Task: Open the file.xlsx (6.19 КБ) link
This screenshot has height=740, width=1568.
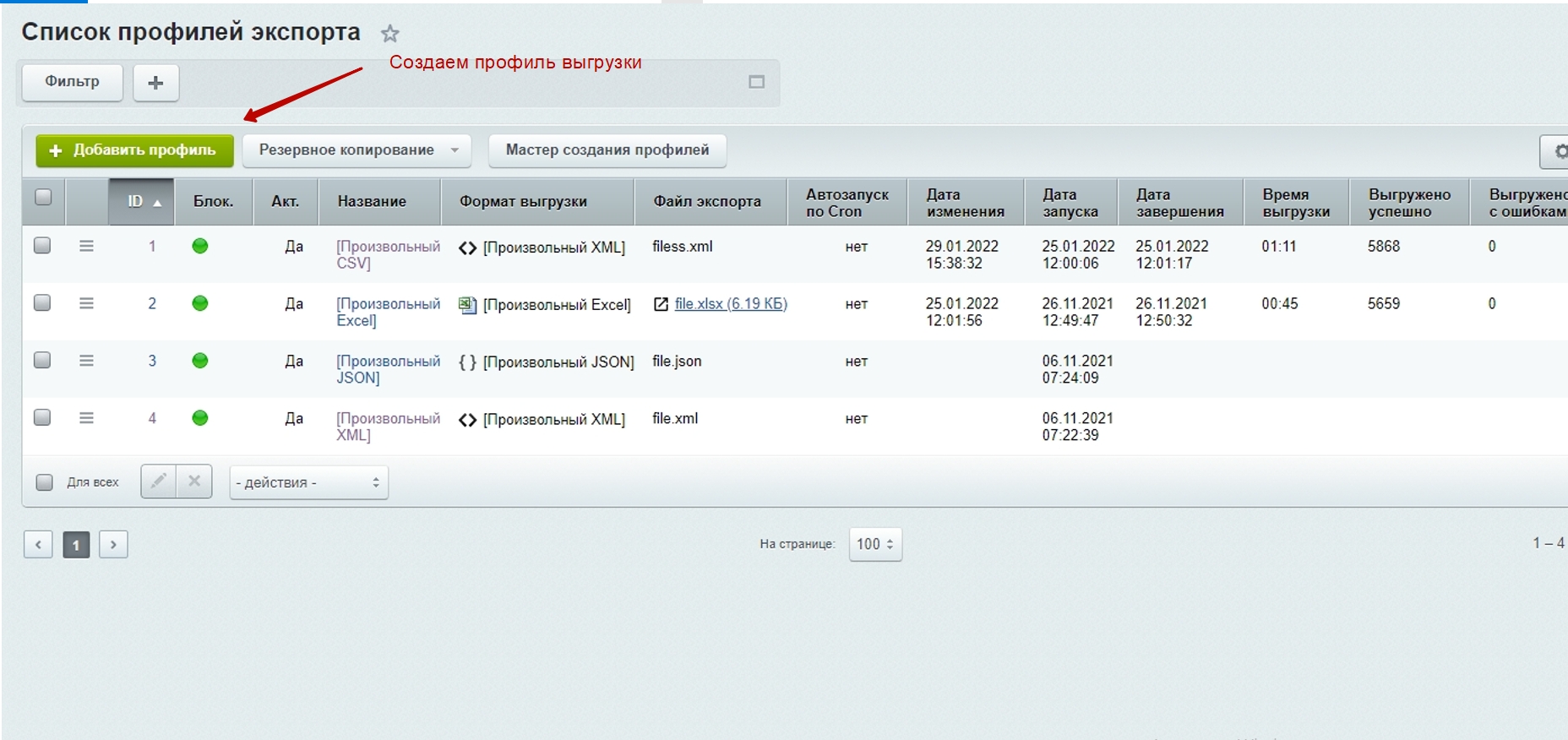Action: [x=730, y=304]
